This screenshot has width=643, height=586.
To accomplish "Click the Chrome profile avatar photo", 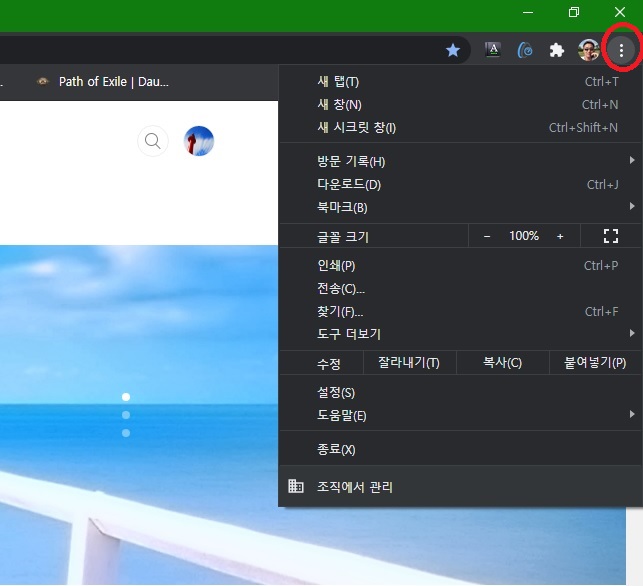I will pos(588,50).
